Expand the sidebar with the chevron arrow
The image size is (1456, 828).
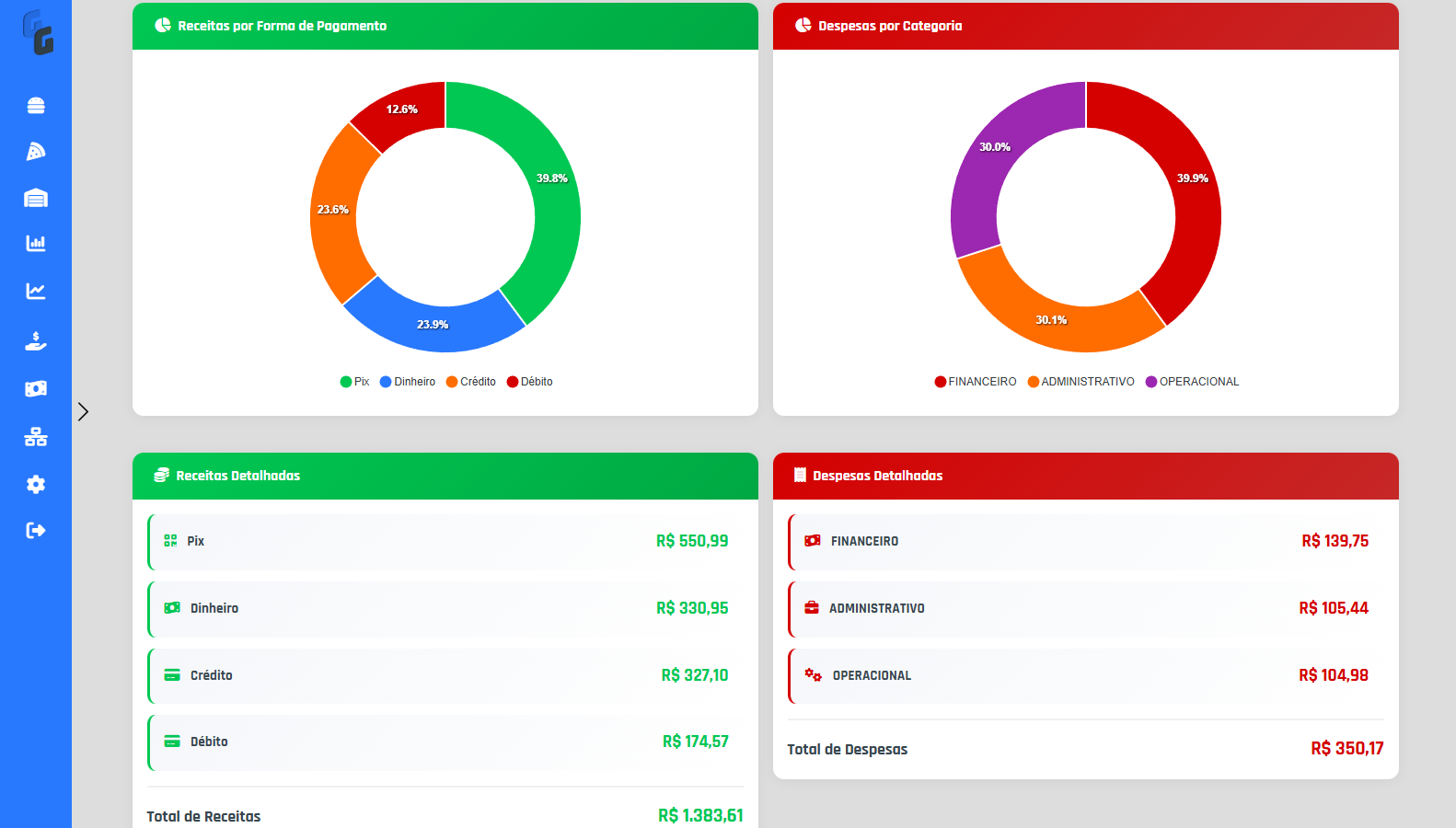[x=83, y=411]
